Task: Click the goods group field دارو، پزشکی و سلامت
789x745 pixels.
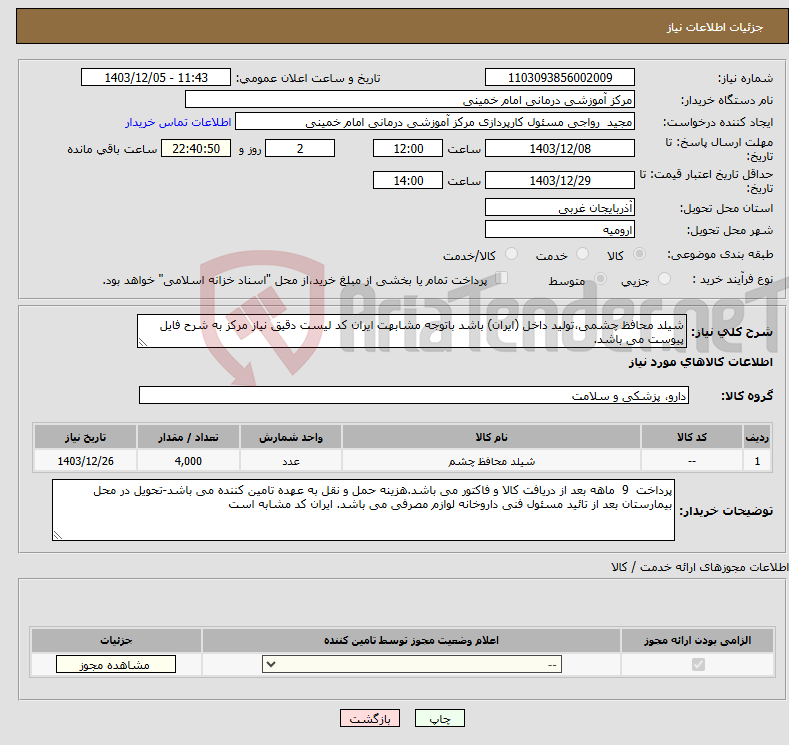Action: (414, 395)
